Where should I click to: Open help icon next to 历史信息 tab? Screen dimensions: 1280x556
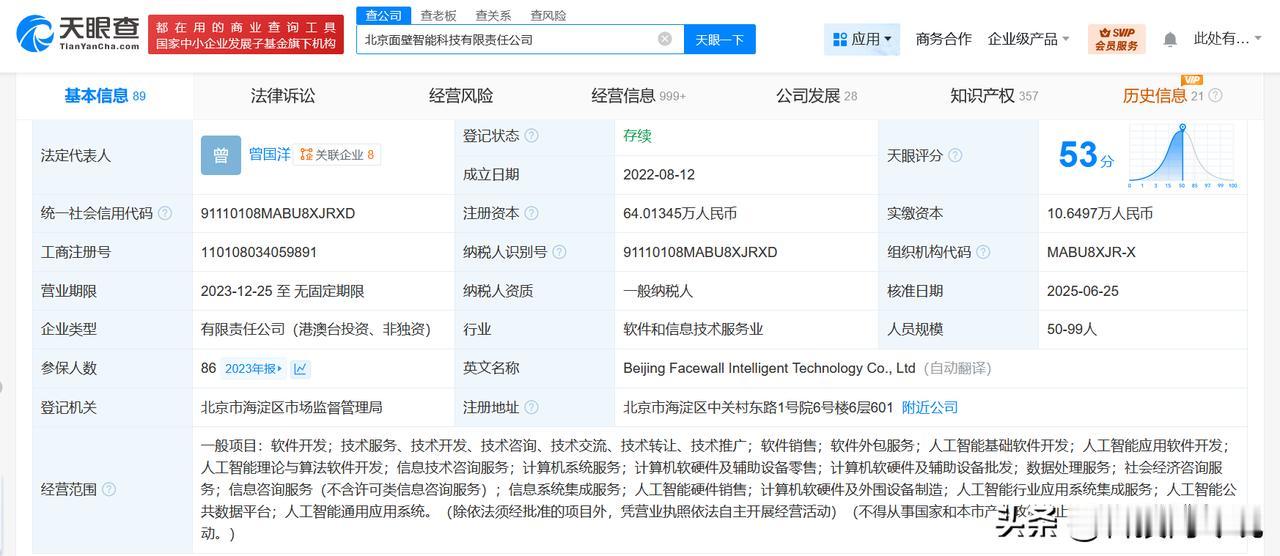pos(1215,96)
